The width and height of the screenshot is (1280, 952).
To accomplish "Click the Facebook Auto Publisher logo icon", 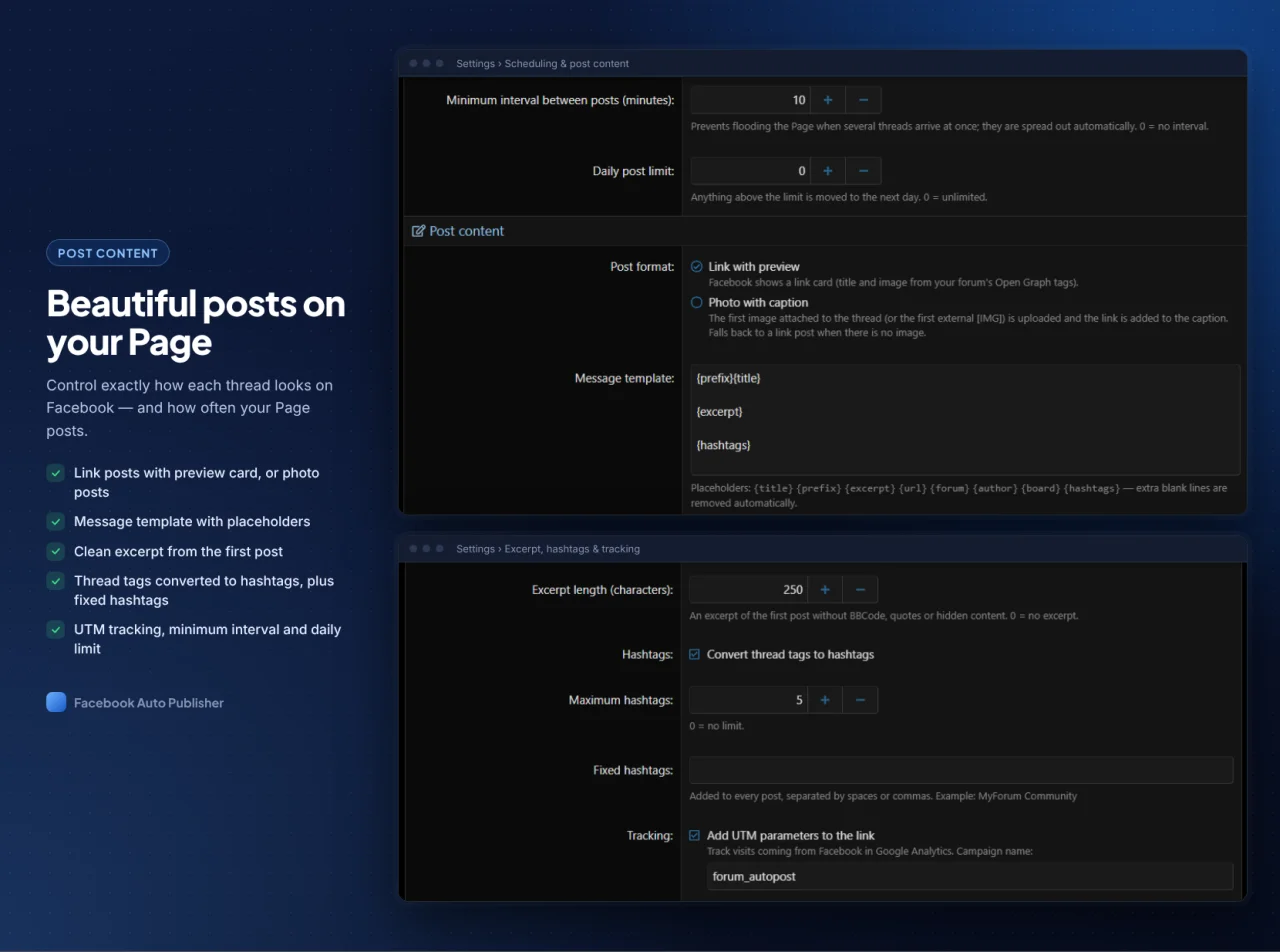I will [x=56, y=702].
